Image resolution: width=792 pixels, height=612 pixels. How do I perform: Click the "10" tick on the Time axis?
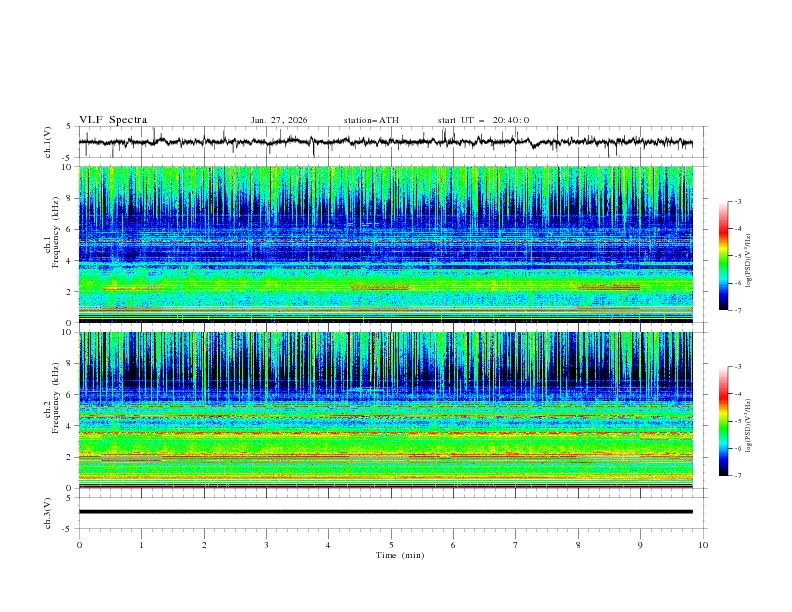coord(703,545)
